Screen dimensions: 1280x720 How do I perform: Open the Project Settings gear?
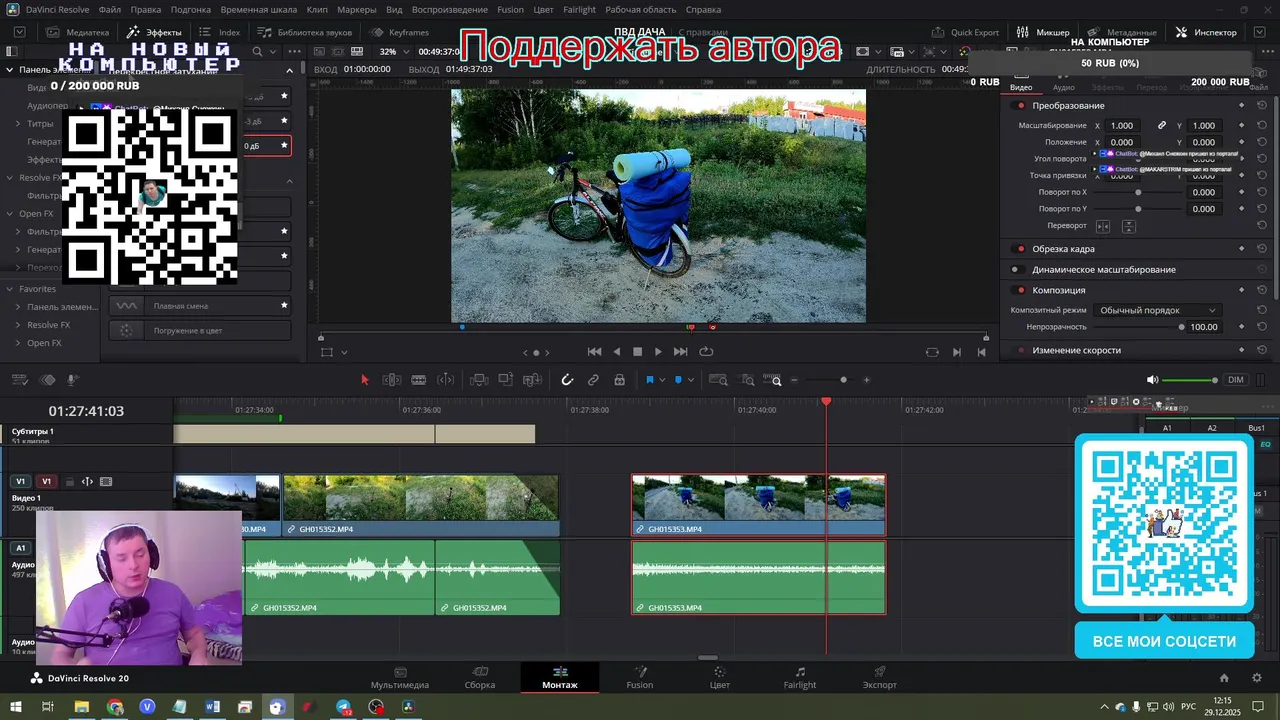click(x=1257, y=678)
